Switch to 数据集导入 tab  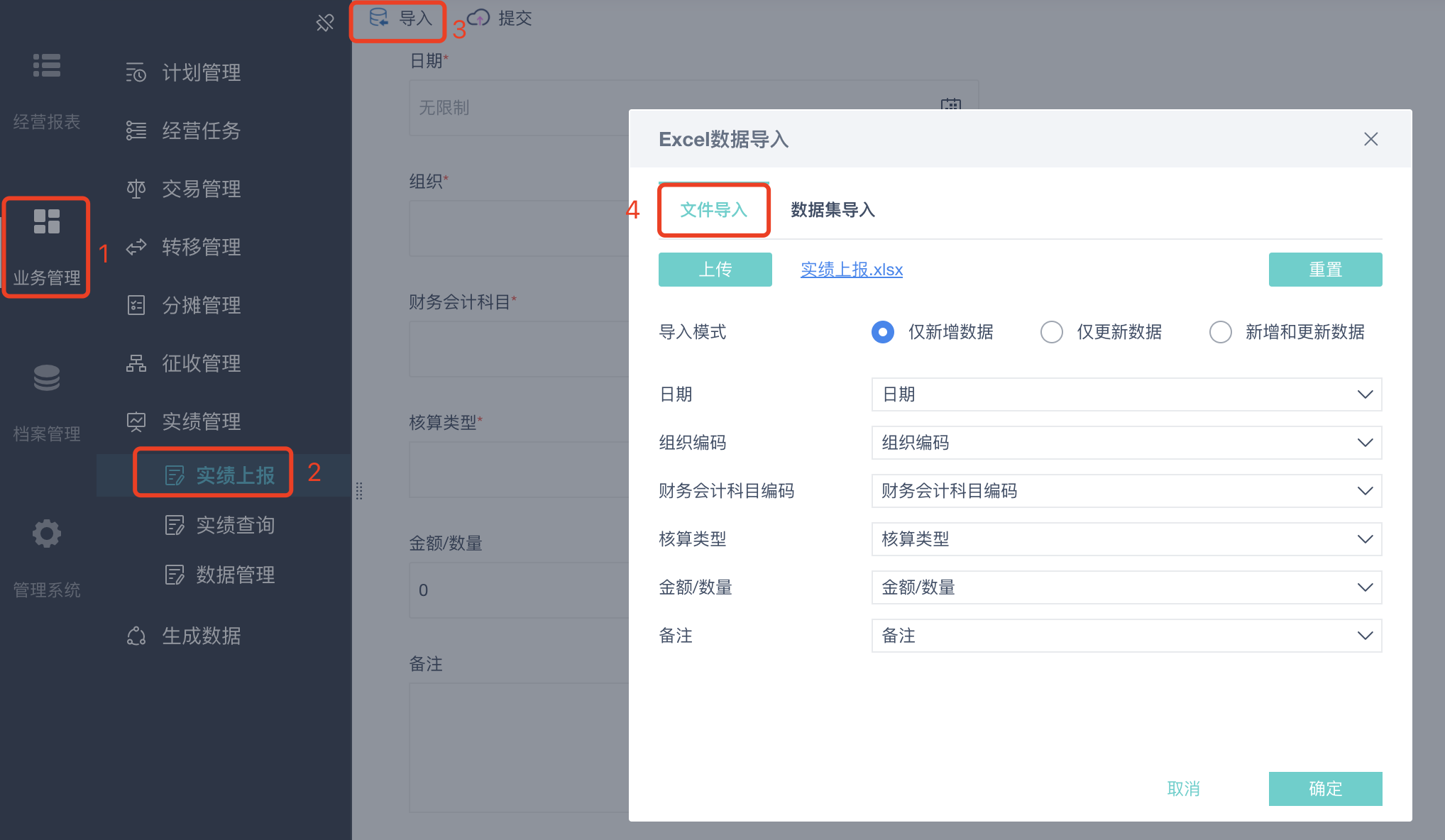click(x=833, y=210)
